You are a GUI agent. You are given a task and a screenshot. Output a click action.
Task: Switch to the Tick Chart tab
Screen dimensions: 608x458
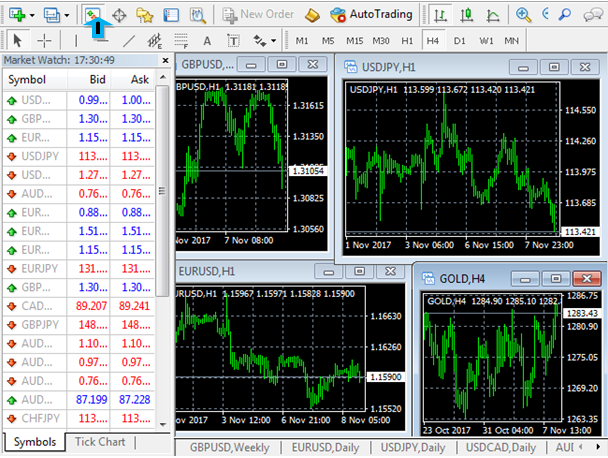[x=100, y=442]
